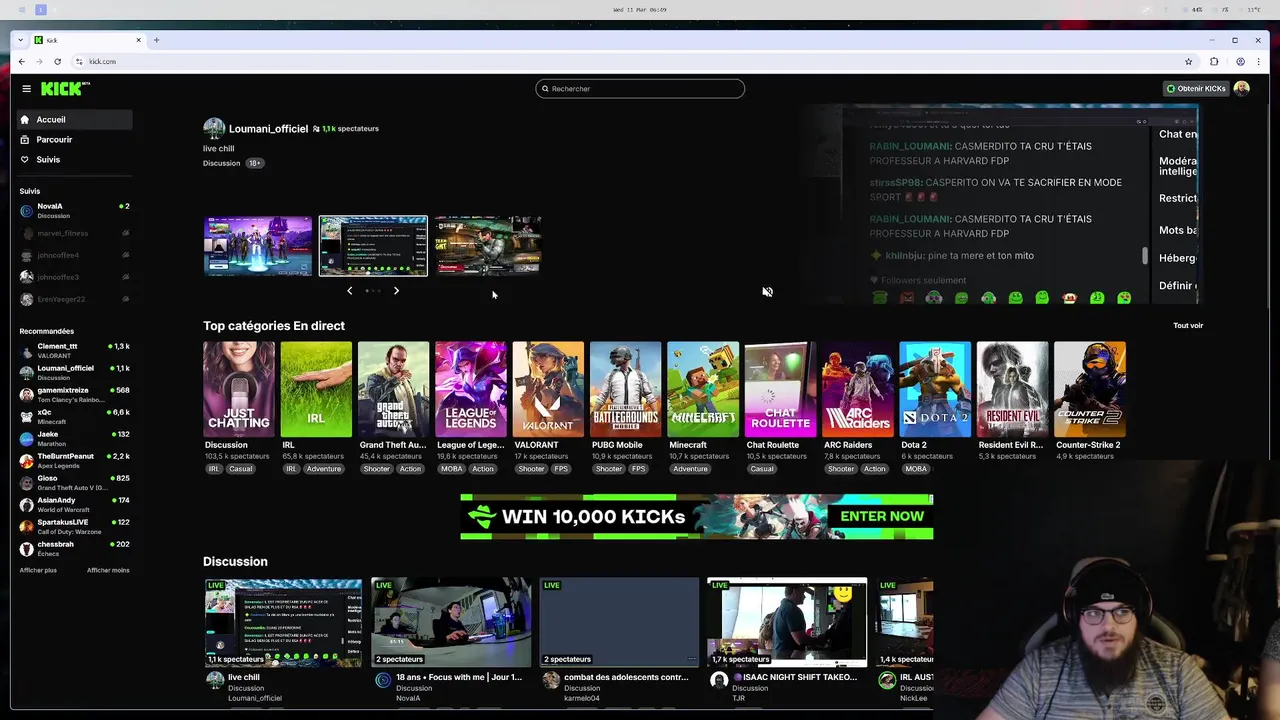Image resolution: width=1280 pixels, height=720 pixels.
Task: Bookmark this page with star icon
Action: coord(1188,61)
